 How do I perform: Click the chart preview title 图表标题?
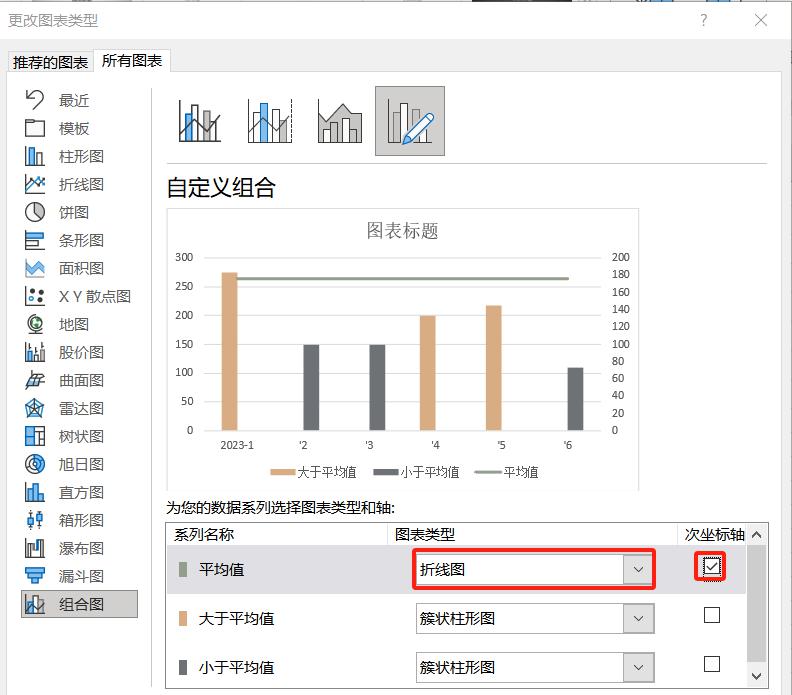tap(402, 231)
